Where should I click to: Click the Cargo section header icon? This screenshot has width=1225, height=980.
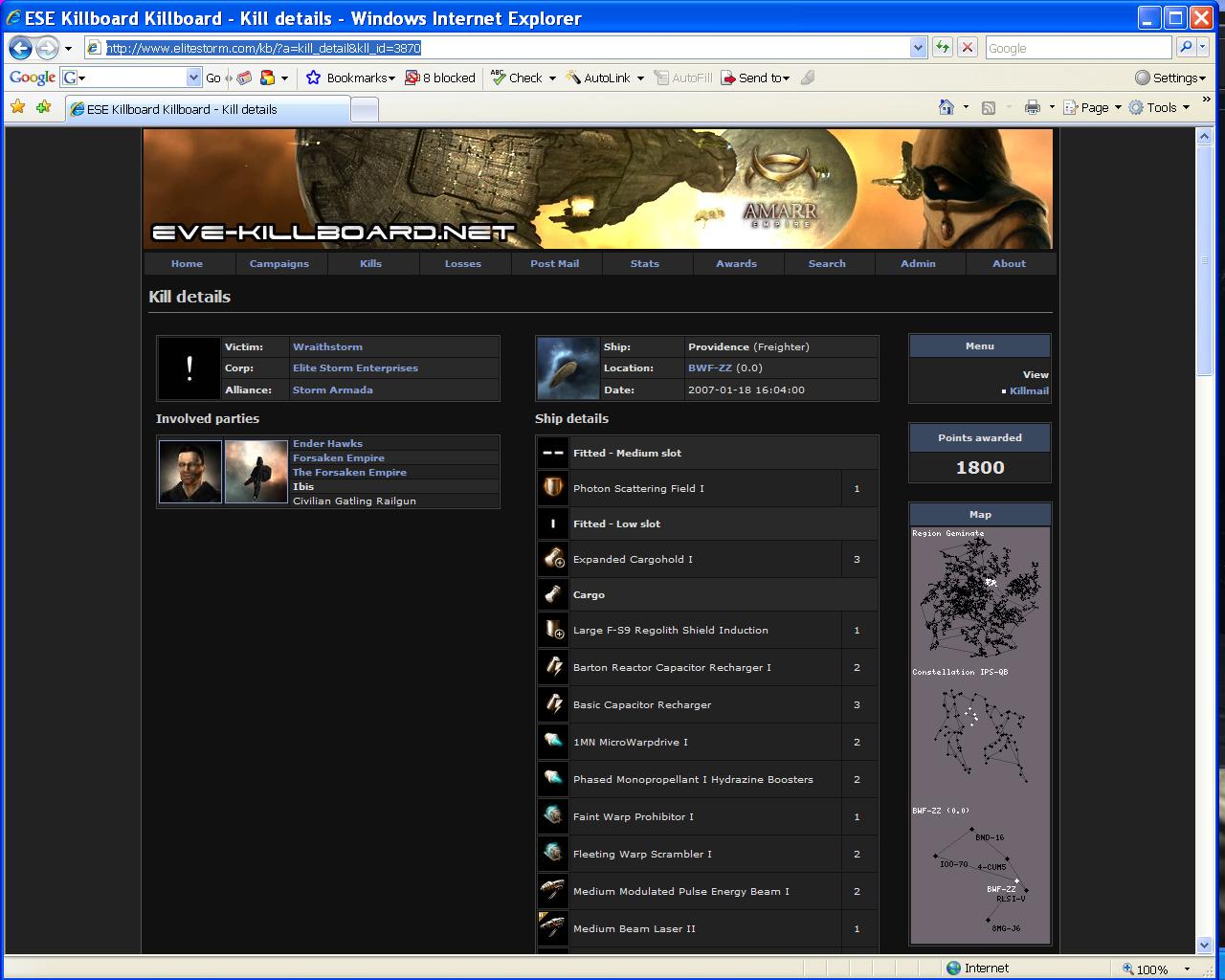(553, 594)
